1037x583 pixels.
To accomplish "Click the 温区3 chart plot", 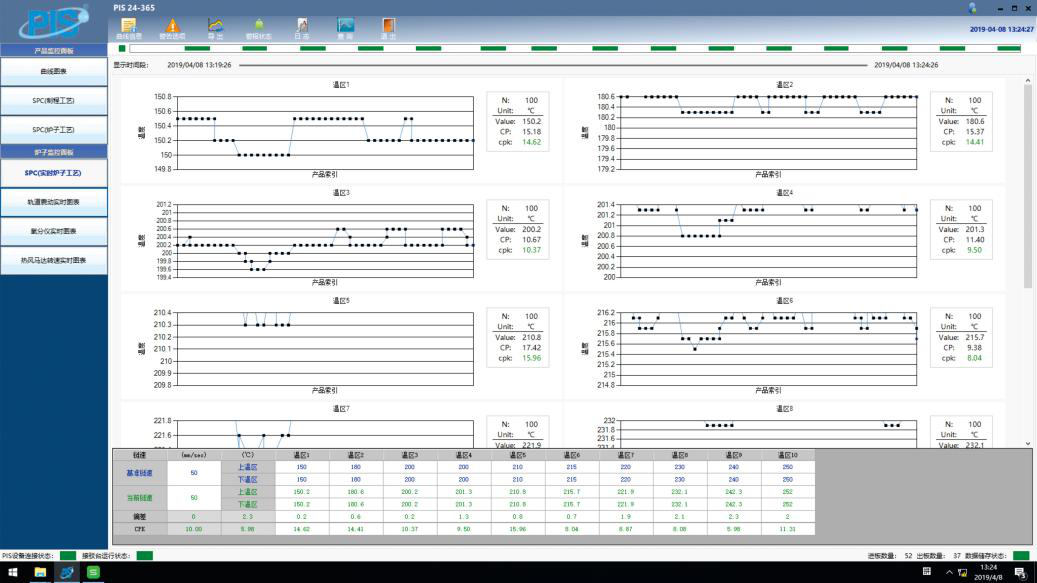I will [x=324, y=241].
